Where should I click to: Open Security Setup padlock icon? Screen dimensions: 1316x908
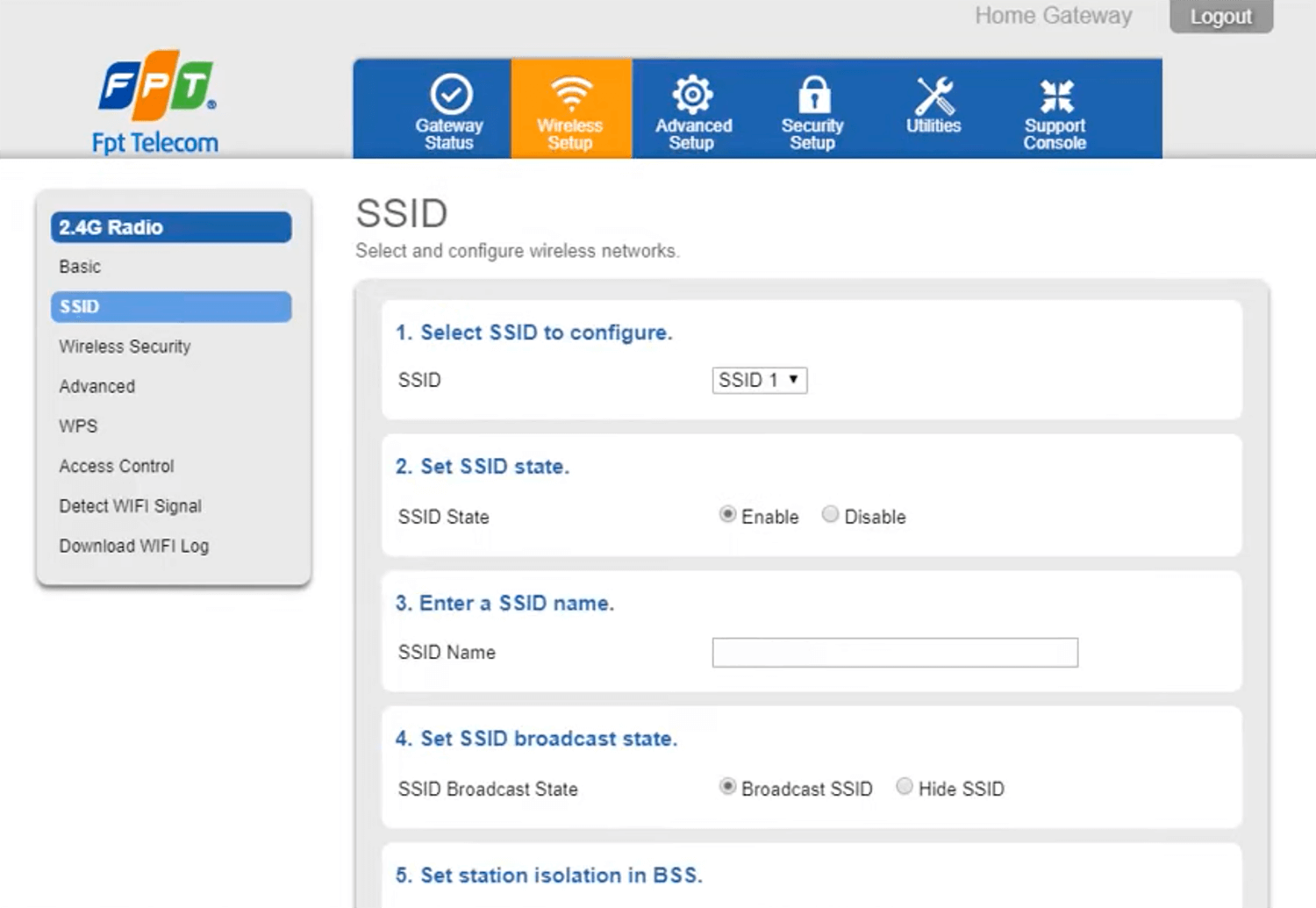[813, 94]
